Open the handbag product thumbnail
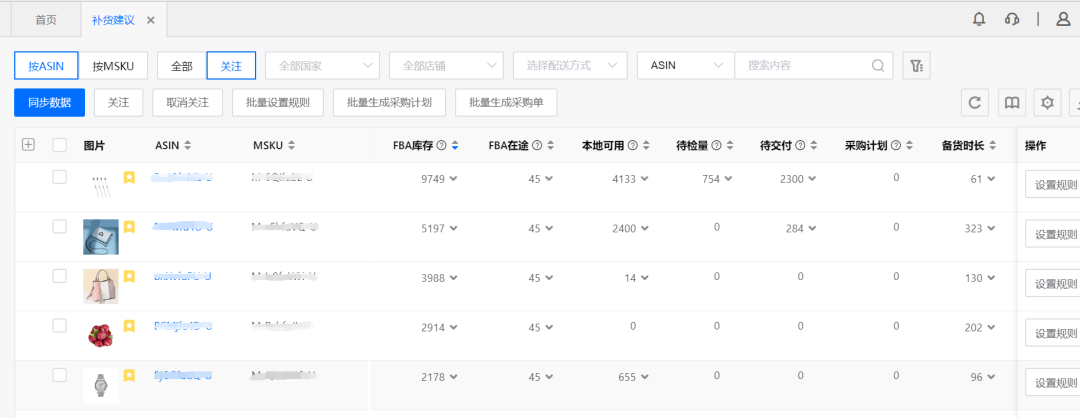The image size is (1080, 418). pos(101,286)
